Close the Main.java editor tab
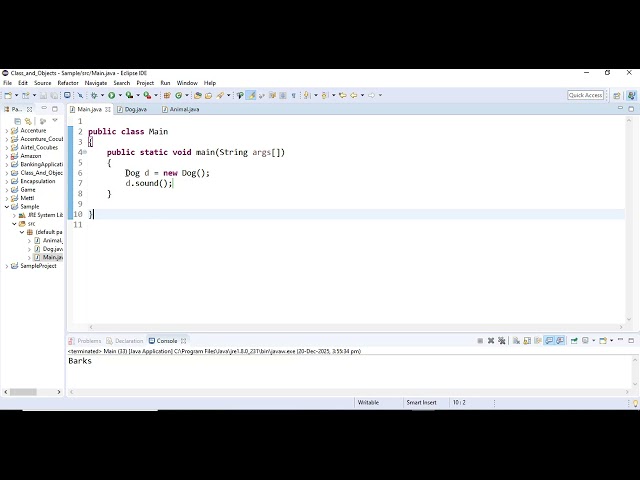Screen dimensions: 640x480 pyautogui.click(x=108, y=109)
